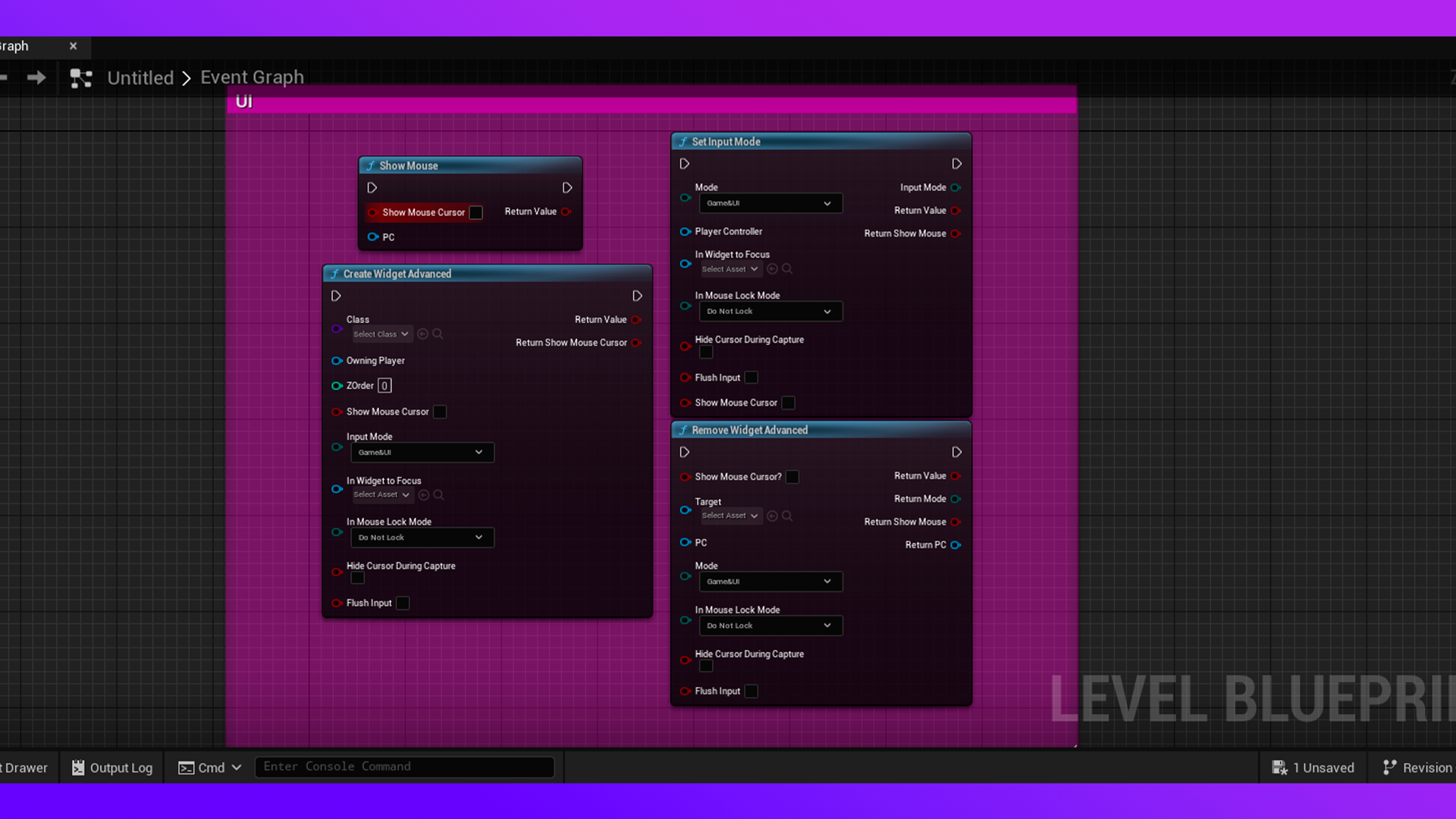Viewport: 1456px width, 819px height.
Task: Click the Output Log icon
Action: (x=78, y=767)
